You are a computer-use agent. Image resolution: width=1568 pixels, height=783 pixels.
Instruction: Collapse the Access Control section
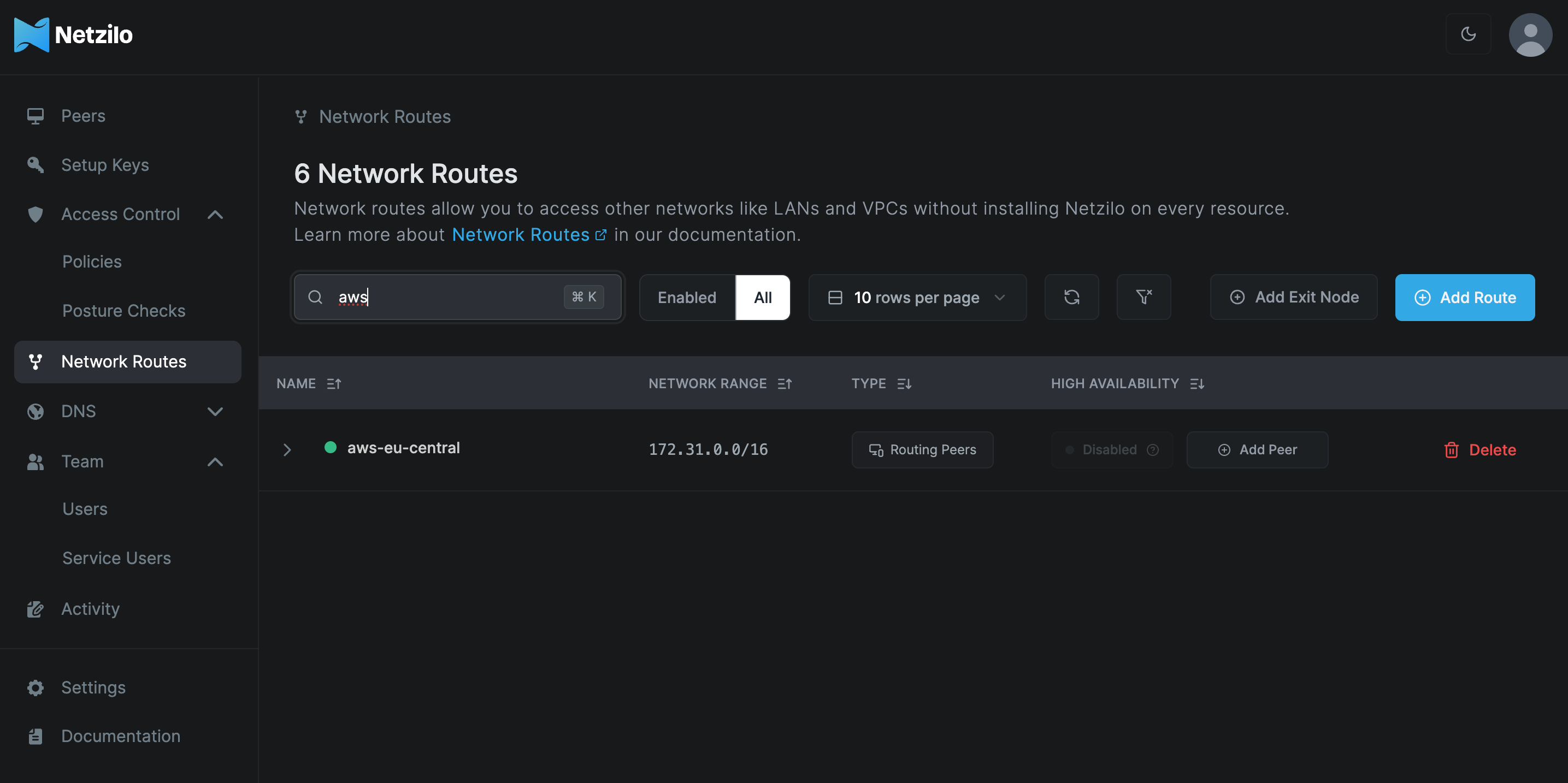215,214
